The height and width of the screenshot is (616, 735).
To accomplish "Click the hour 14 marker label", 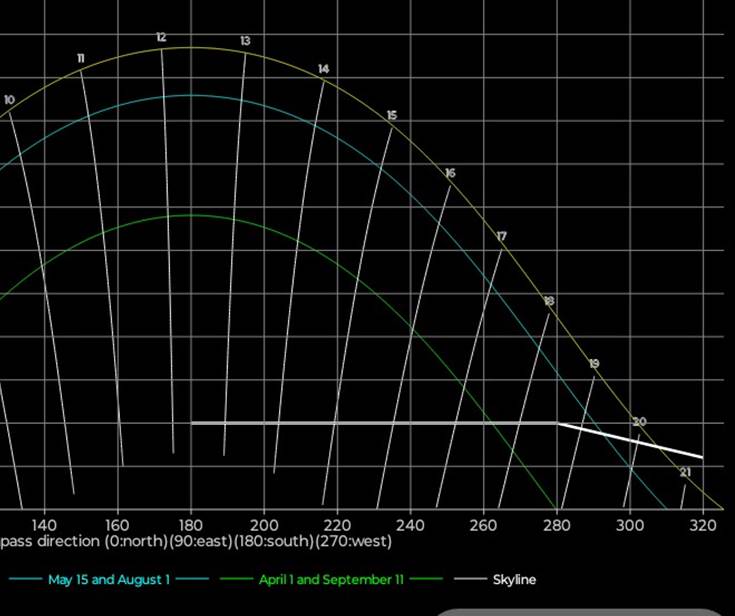I will tap(323, 69).
